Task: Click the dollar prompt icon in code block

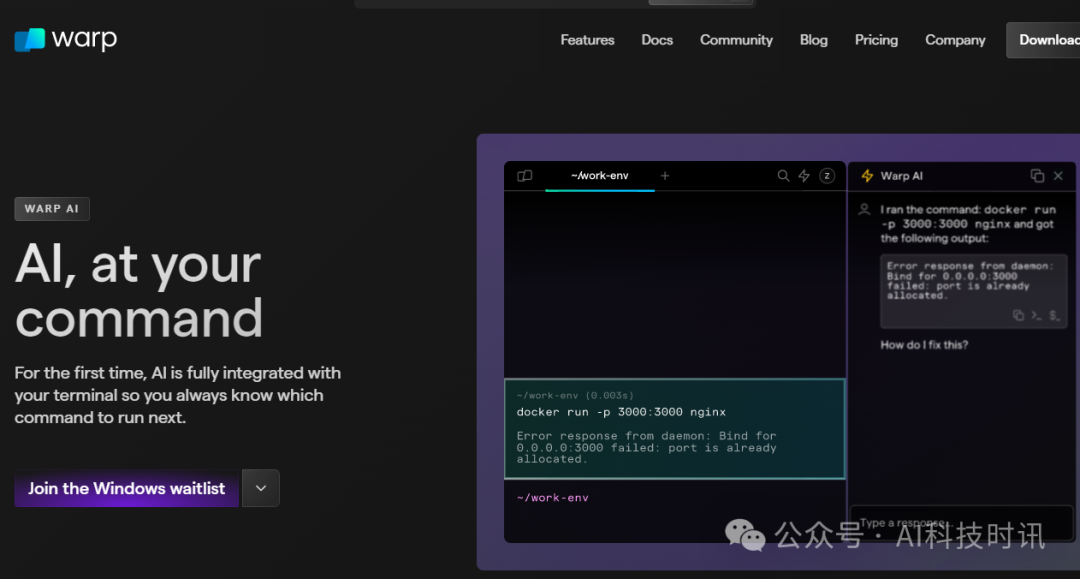Action: (1054, 315)
